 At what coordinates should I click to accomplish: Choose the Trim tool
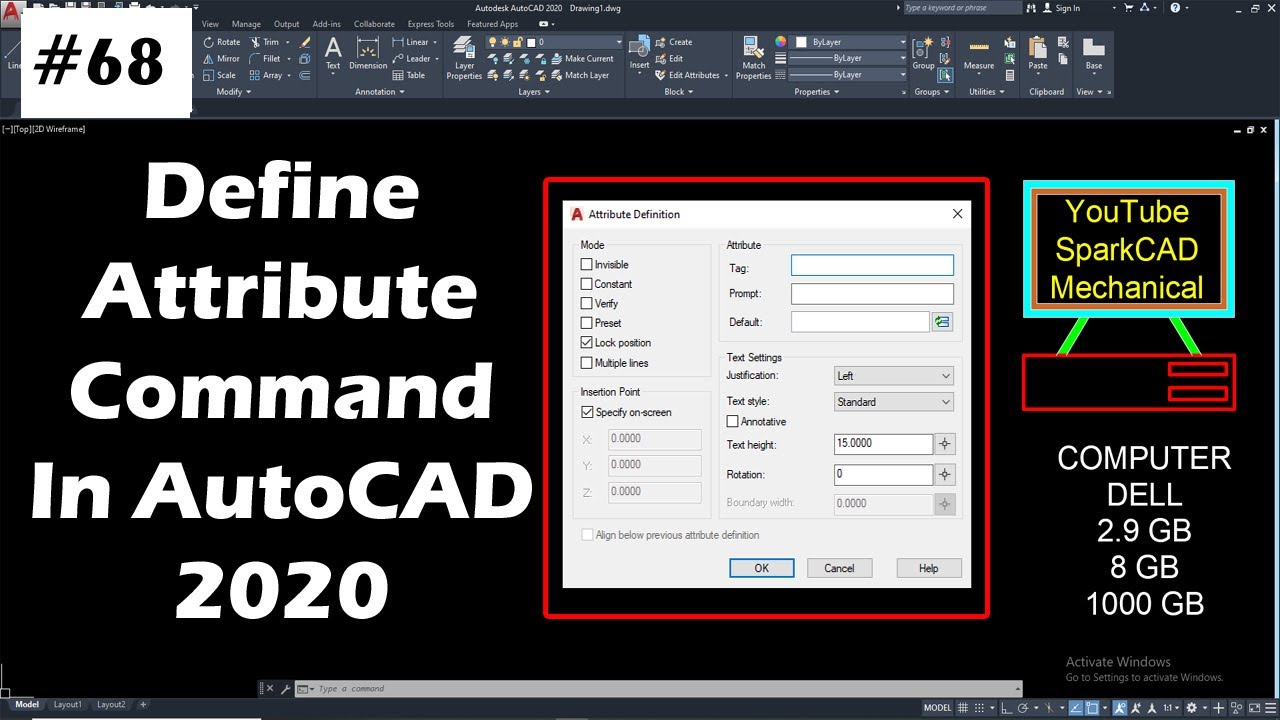tap(265, 42)
